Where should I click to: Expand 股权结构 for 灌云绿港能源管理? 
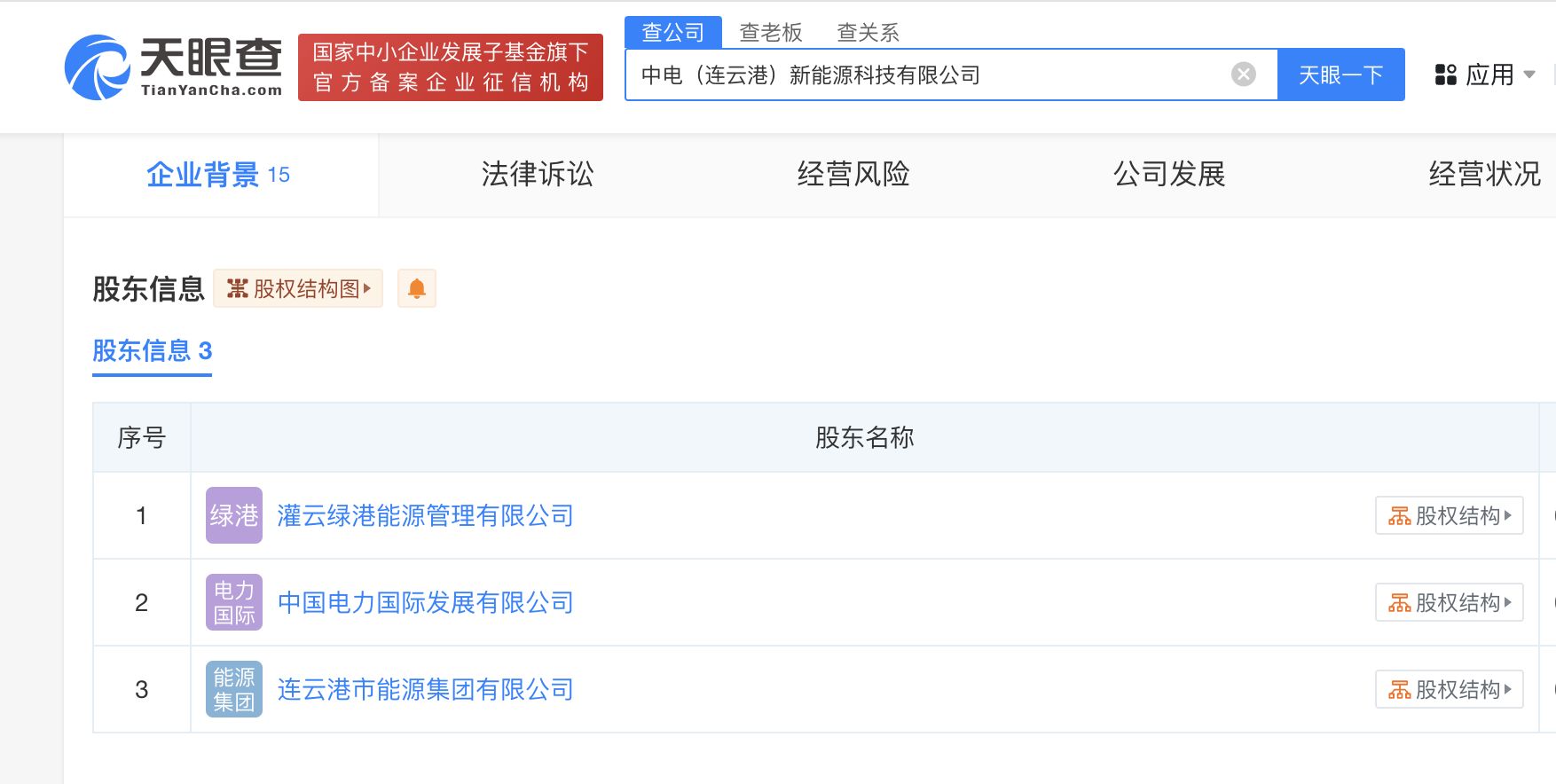tap(1450, 515)
